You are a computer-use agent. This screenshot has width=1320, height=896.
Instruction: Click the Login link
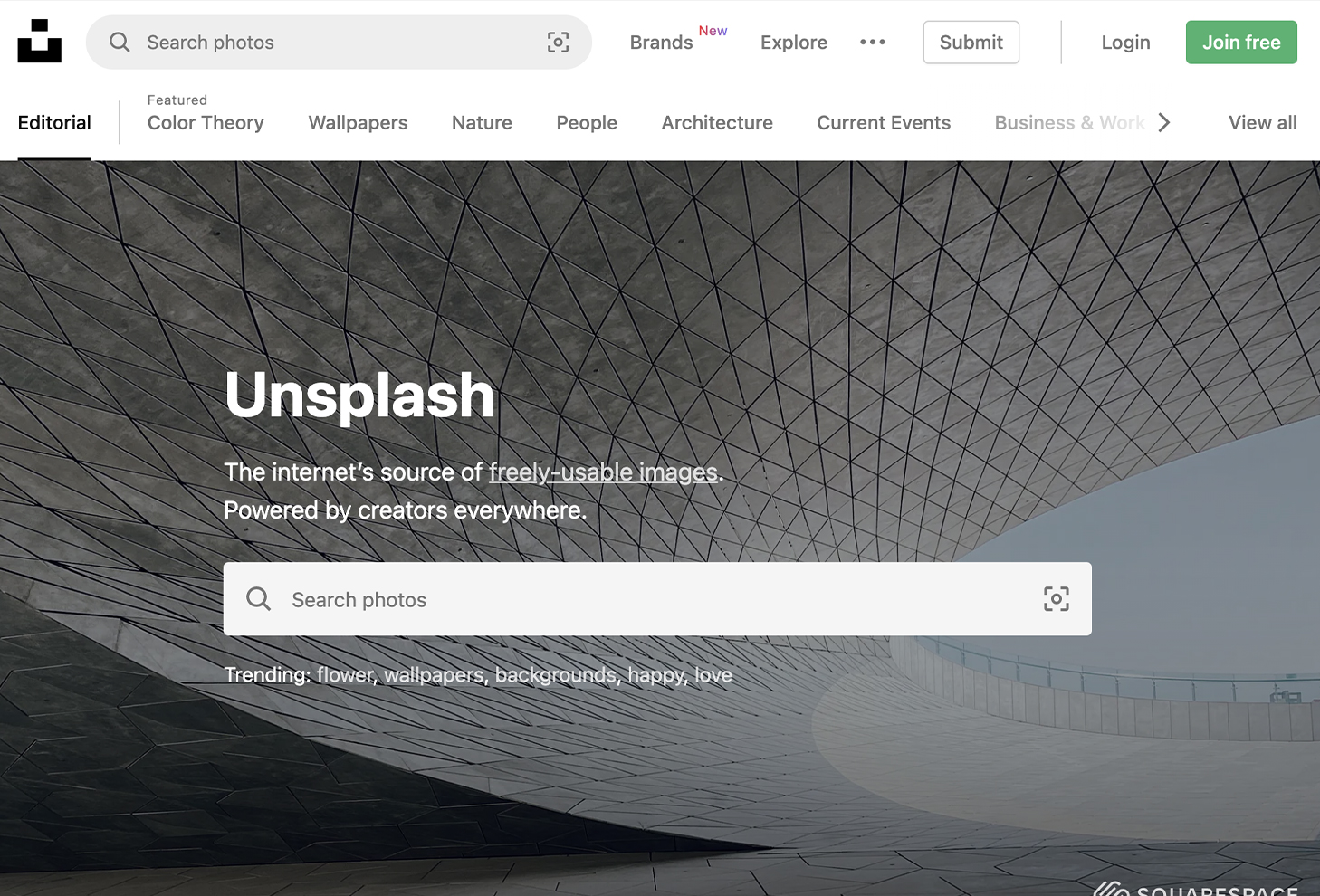(x=1125, y=43)
